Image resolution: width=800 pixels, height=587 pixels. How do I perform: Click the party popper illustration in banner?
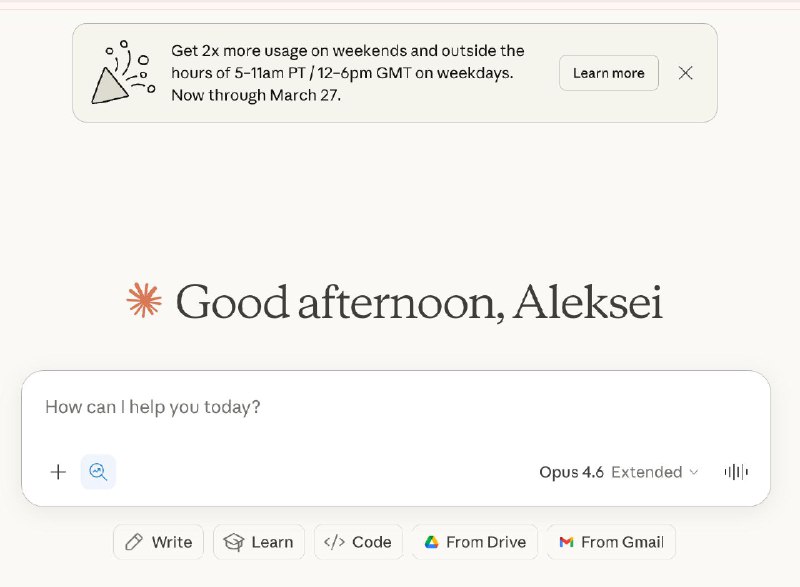pos(122,73)
